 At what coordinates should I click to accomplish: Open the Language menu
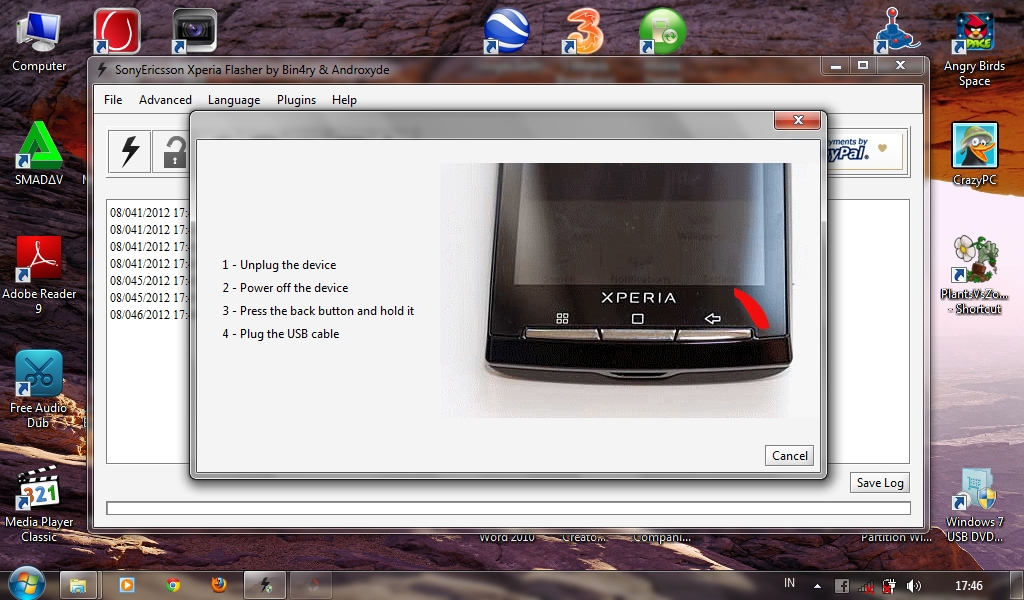click(234, 100)
